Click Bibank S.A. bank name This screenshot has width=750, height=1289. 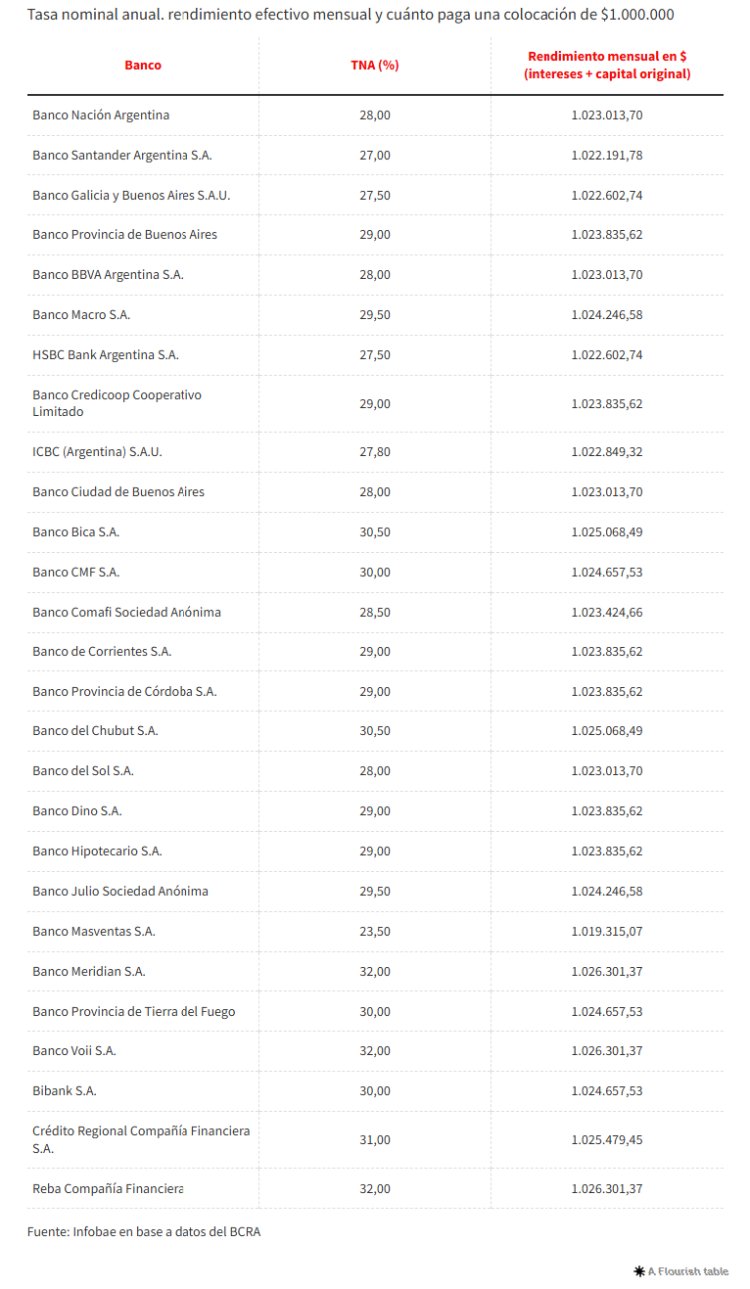[64, 1091]
